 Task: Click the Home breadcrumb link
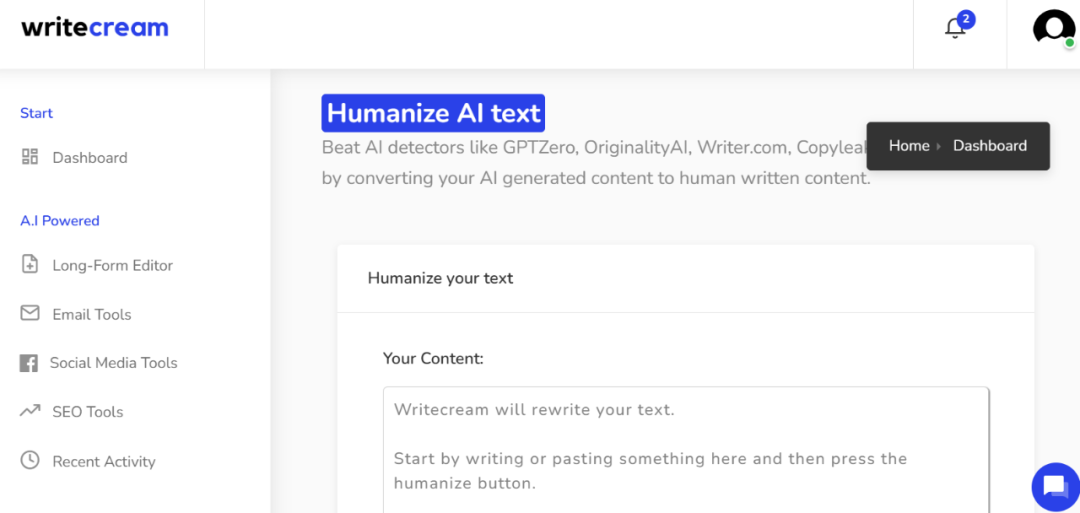click(x=909, y=146)
